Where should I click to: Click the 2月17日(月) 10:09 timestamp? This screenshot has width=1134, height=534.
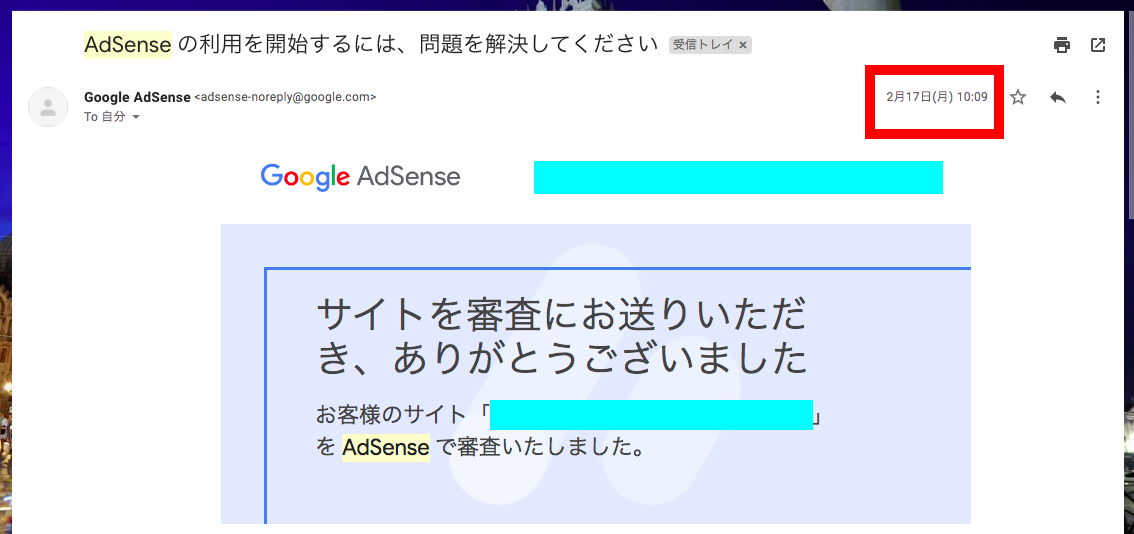[x=937, y=97]
